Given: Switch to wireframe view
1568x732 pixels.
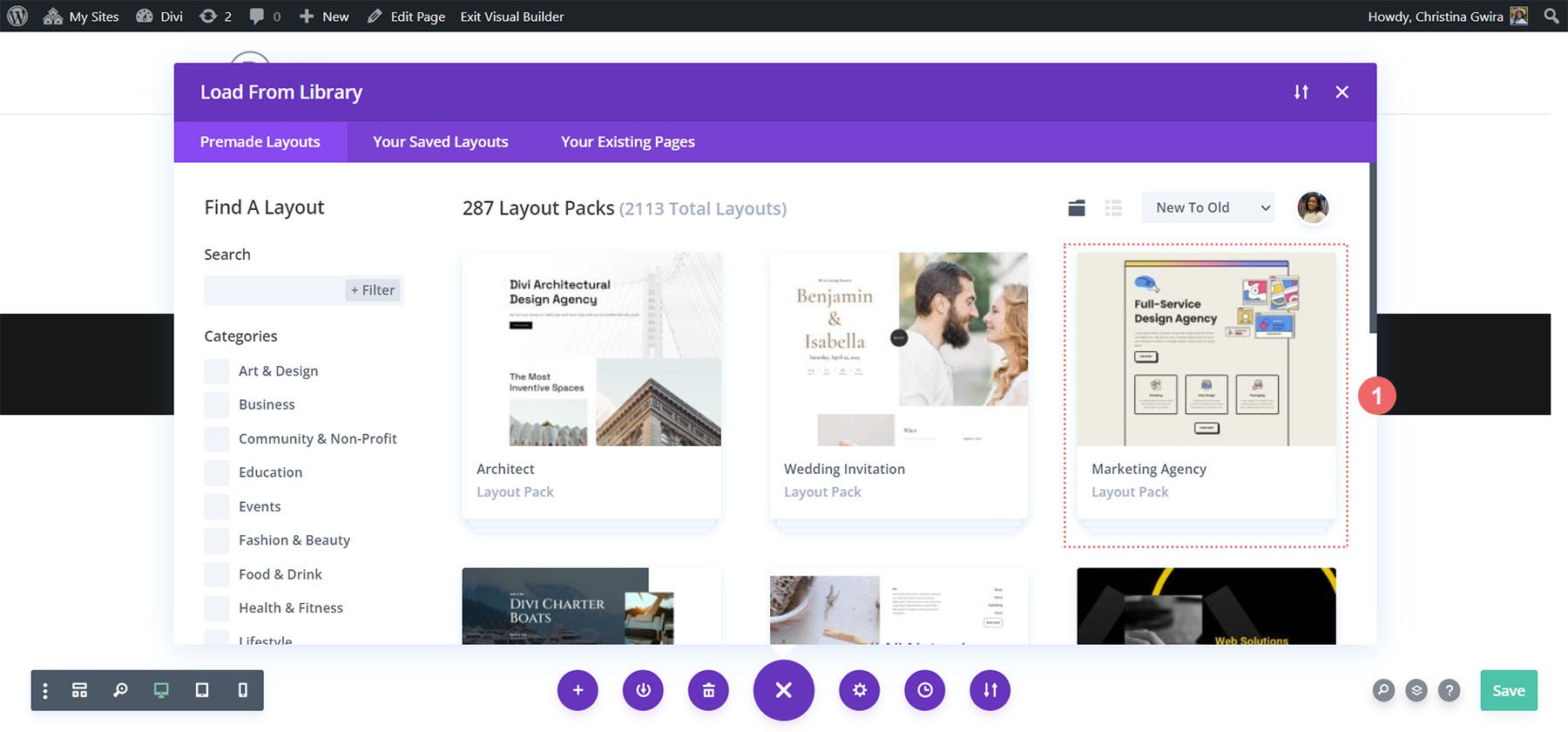Looking at the screenshot, I should click(x=79, y=690).
